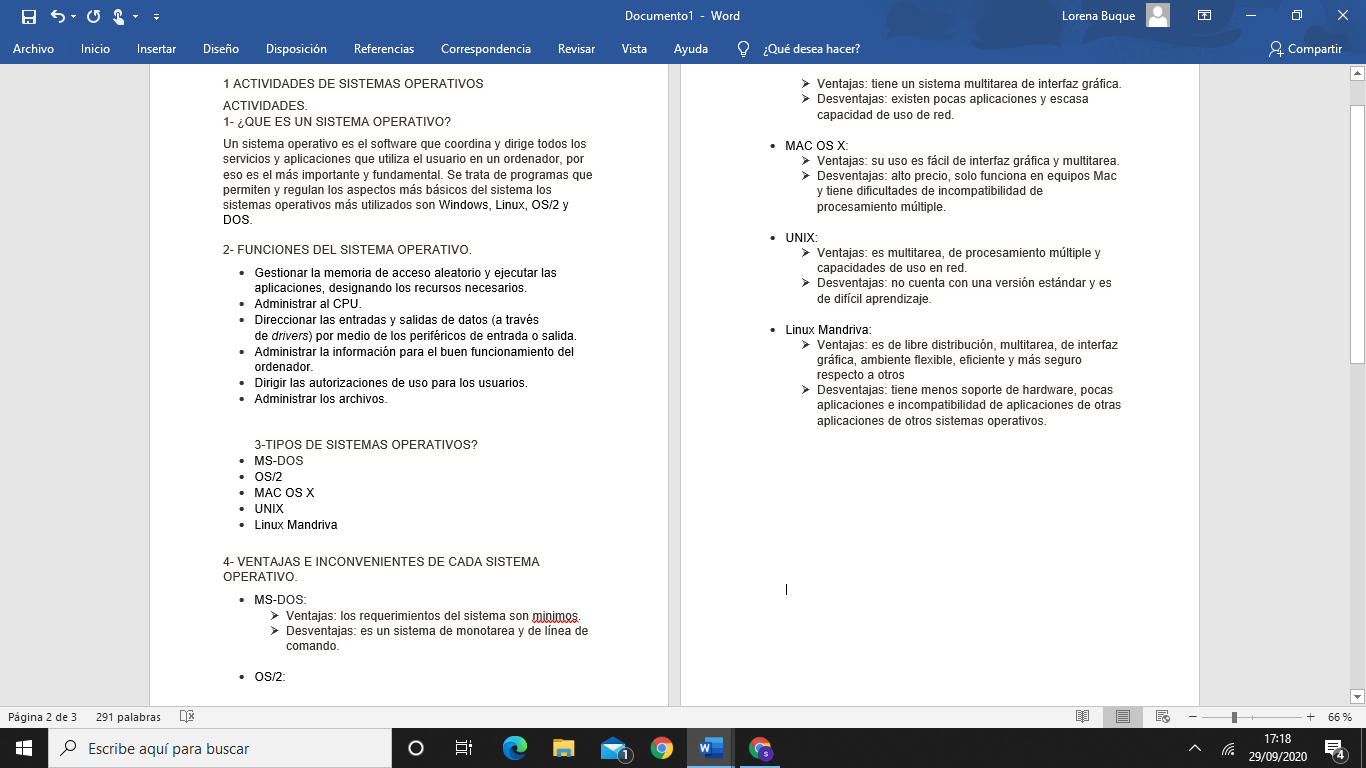Click the ¿Qué desea hacer? search field

[811, 49]
